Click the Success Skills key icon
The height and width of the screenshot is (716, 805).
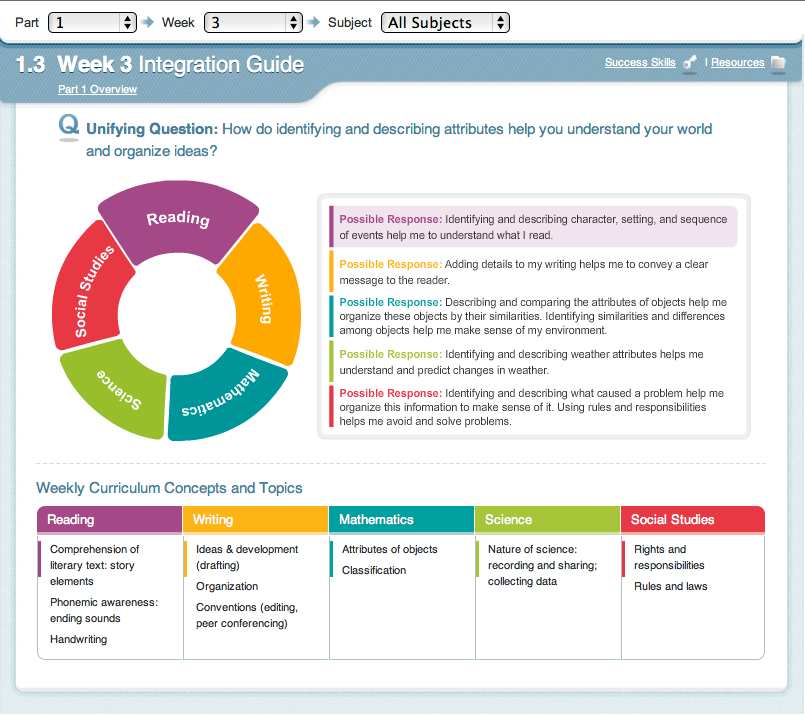click(689, 63)
